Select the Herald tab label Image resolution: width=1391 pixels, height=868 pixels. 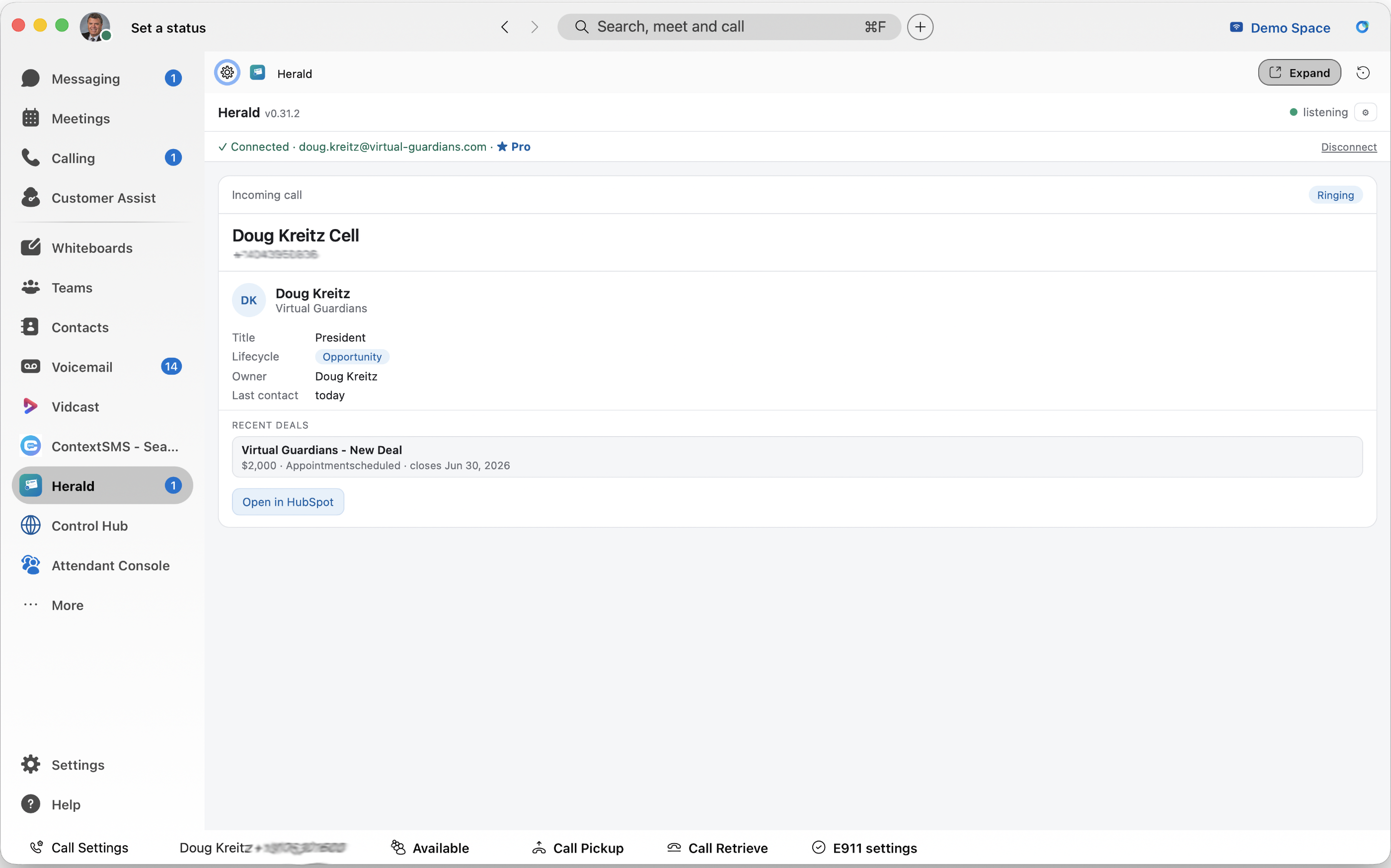[x=295, y=74]
